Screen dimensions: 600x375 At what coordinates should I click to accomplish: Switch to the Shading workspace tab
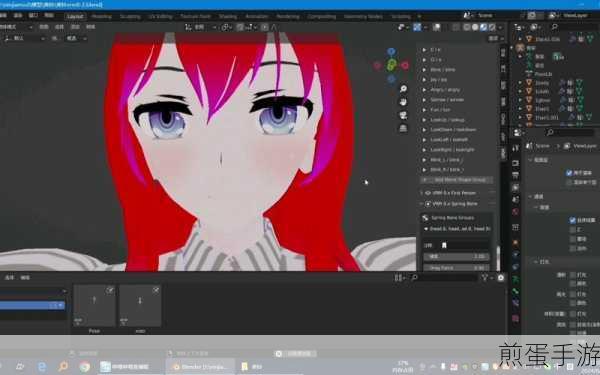click(228, 16)
